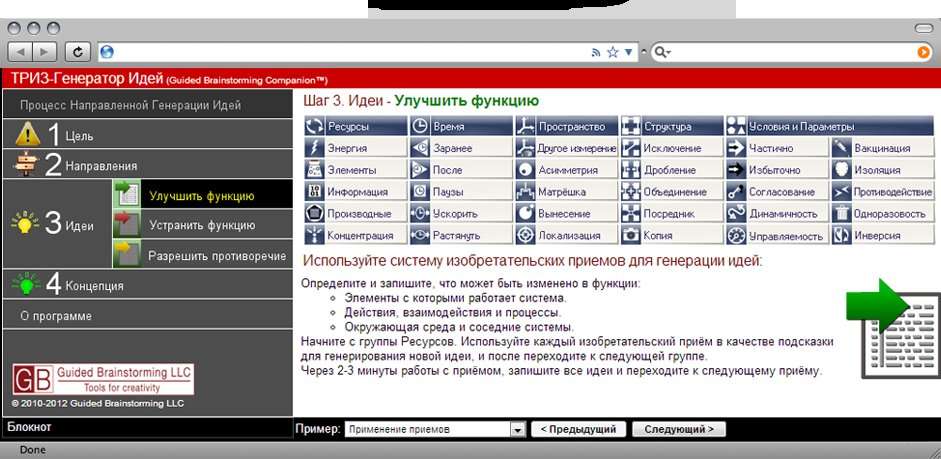Select Улучшить функцию submenu item
The image size is (941, 459).
(x=202, y=196)
